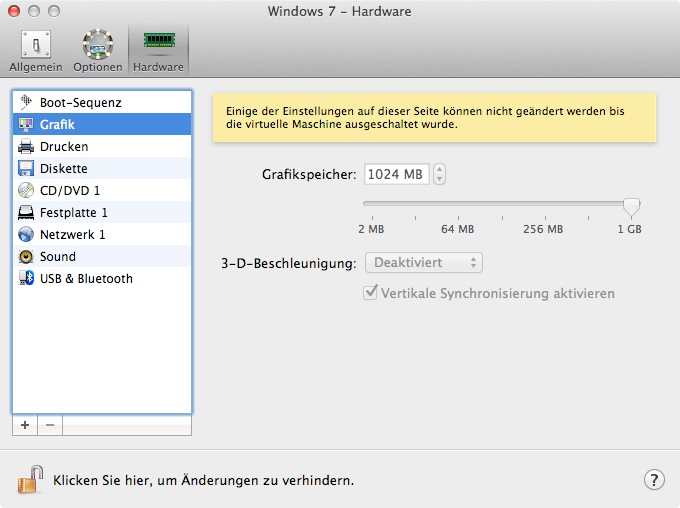Open help with the question mark button

[654, 480]
